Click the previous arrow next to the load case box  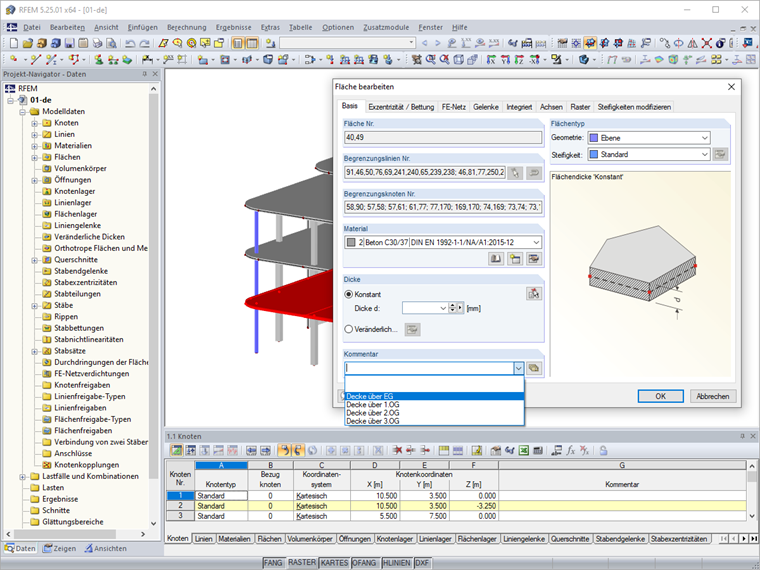(425, 44)
